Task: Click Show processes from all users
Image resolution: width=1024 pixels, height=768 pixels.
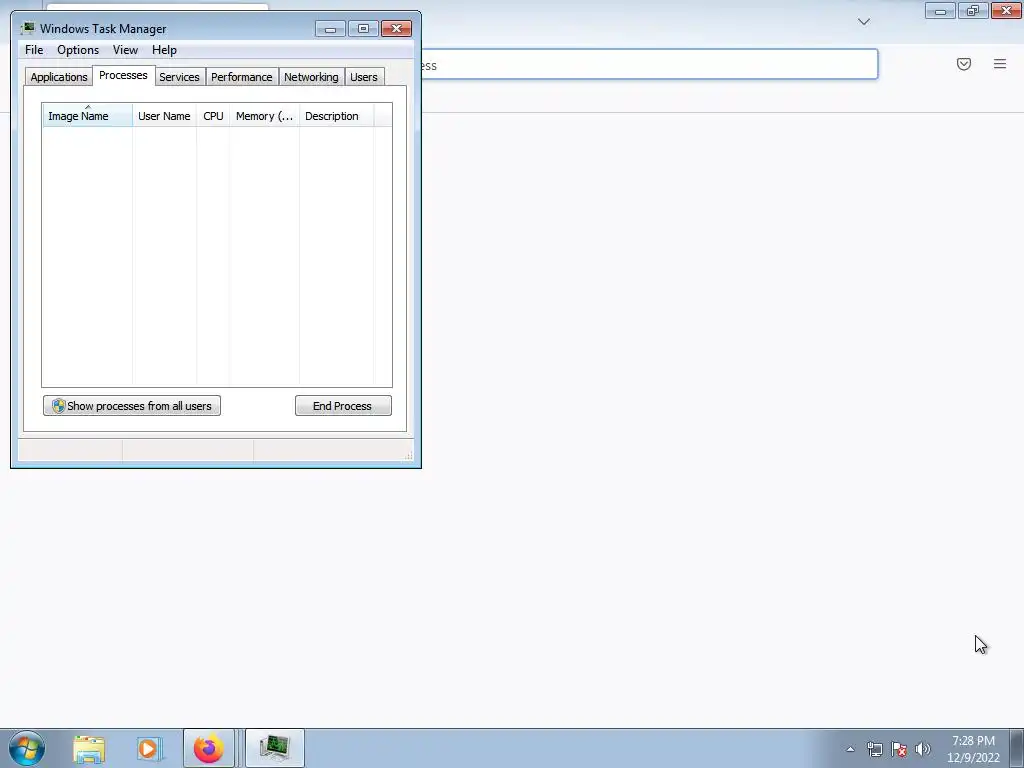Action: coord(132,406)
